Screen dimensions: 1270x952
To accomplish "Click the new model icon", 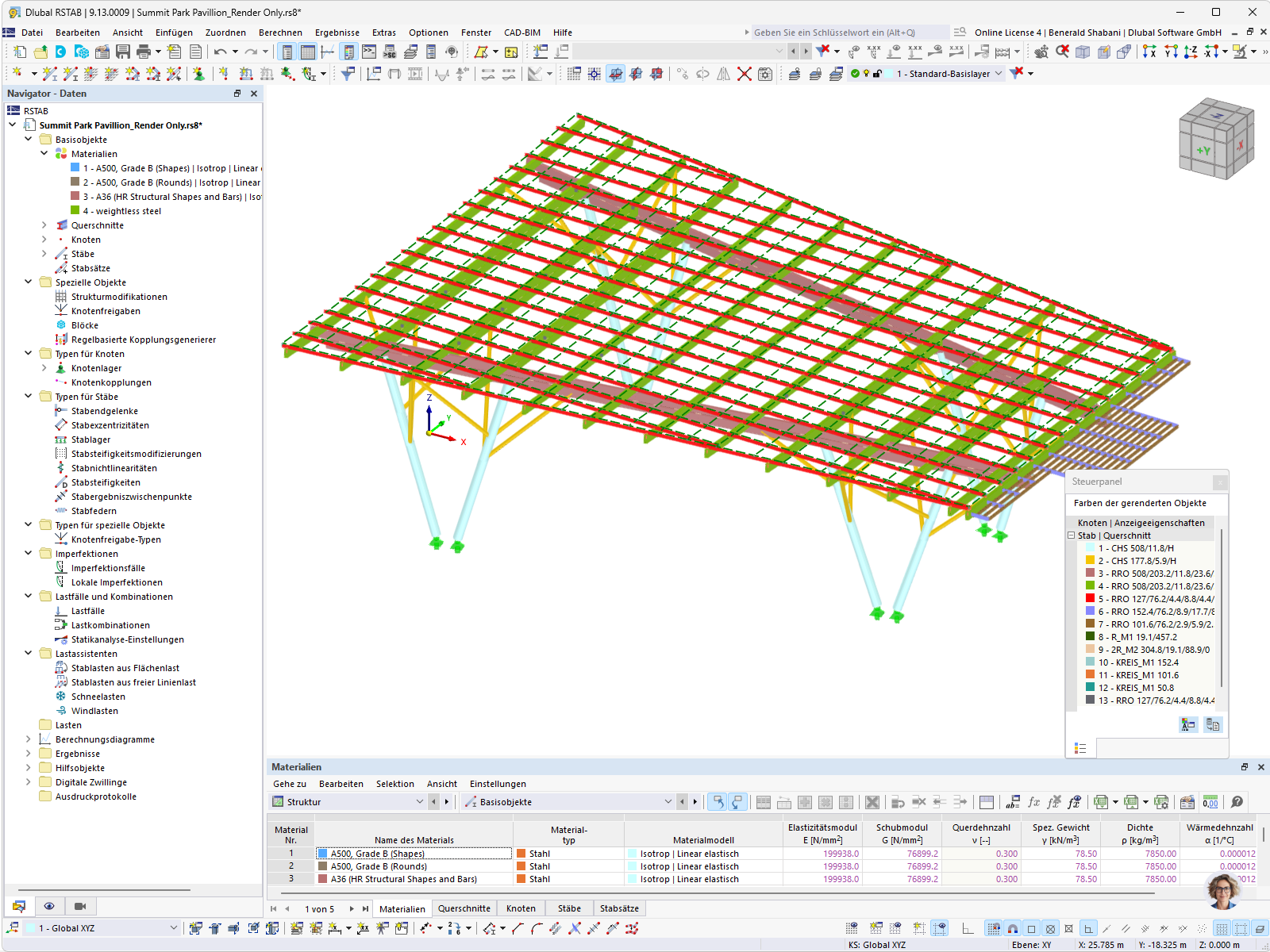I will coord(19,52).
